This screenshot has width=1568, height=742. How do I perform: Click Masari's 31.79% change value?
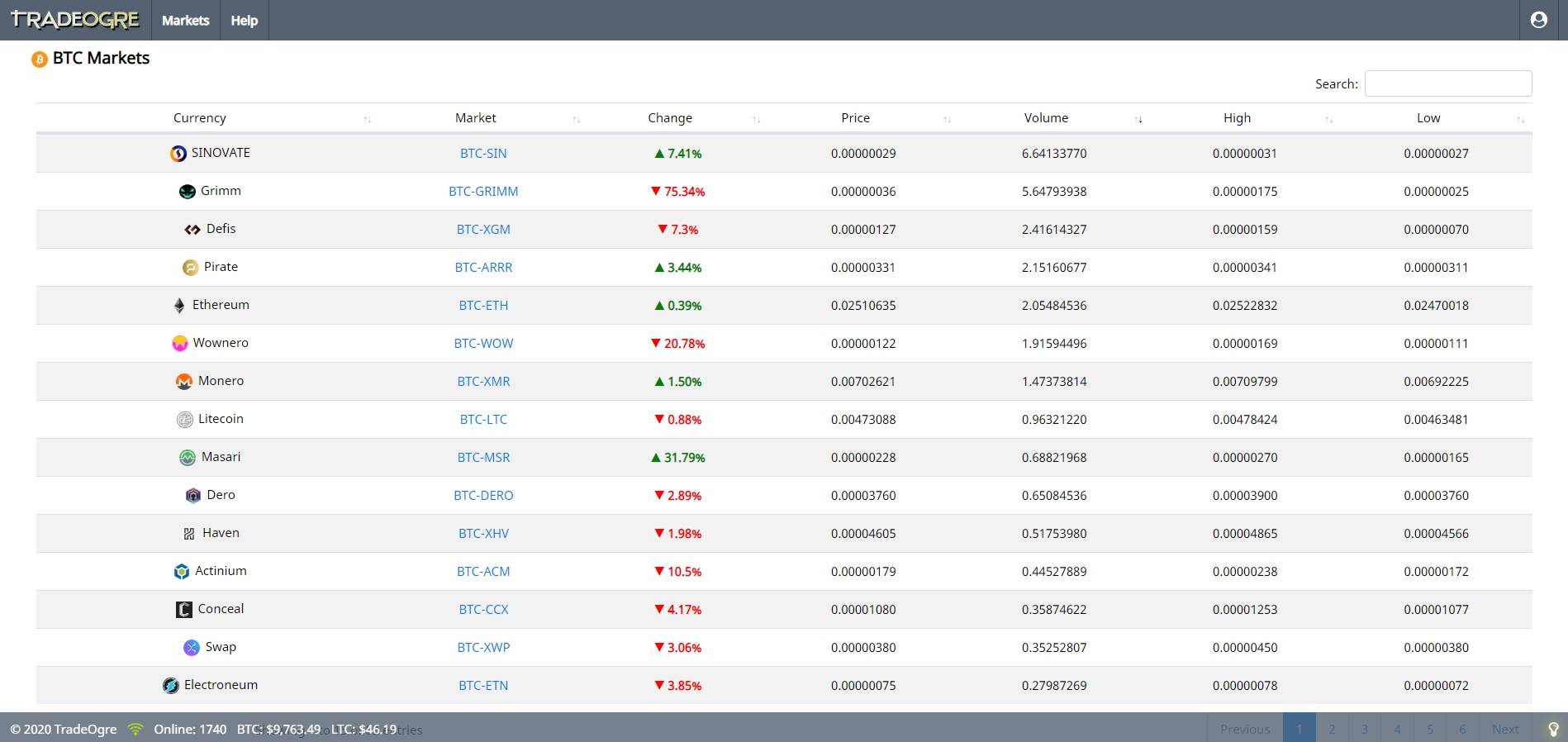[x=677, y=458]
